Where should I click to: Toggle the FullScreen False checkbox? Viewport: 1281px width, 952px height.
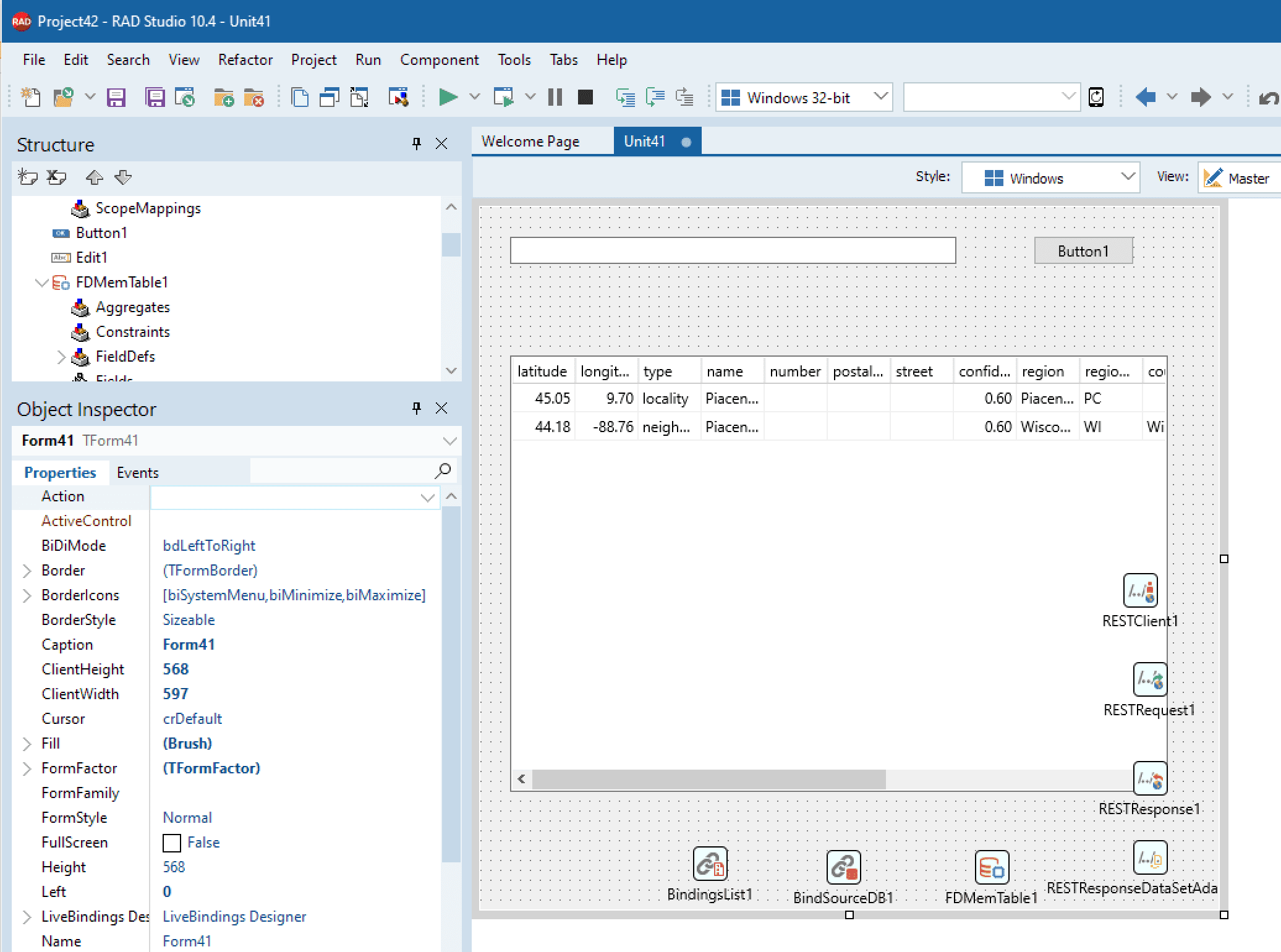point(171,843)
